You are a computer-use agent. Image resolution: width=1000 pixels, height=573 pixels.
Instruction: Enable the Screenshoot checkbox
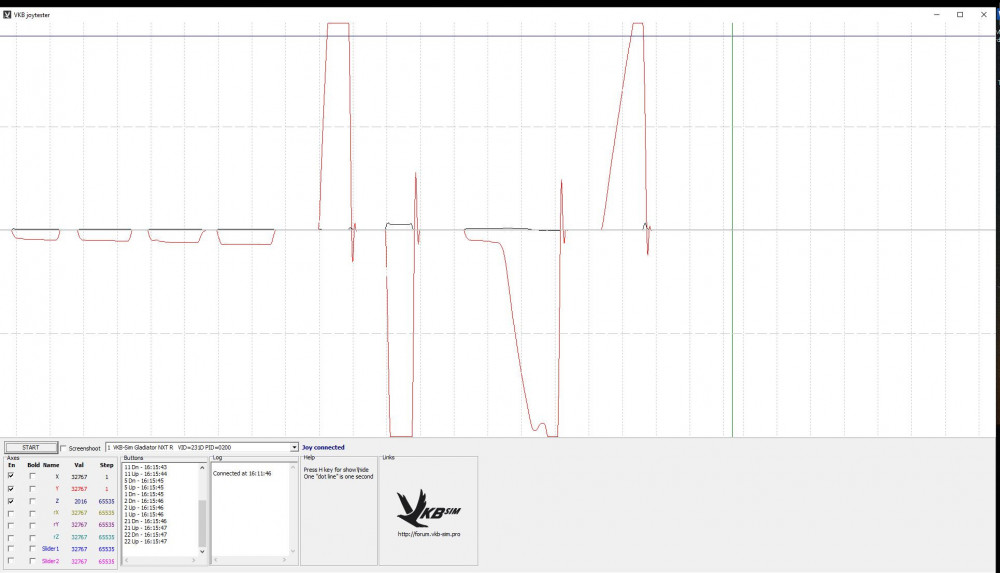(63, 448)
